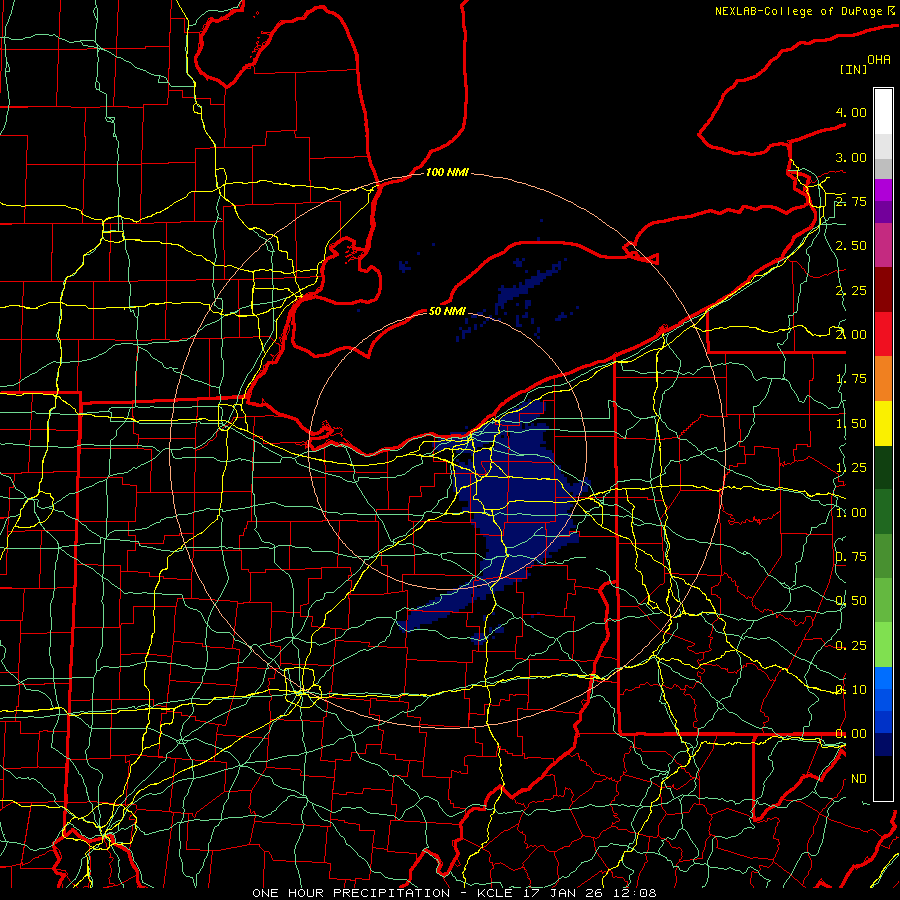900x900 pixels.
Task: Click the 50 NMI range ring label
Action: 447,311
